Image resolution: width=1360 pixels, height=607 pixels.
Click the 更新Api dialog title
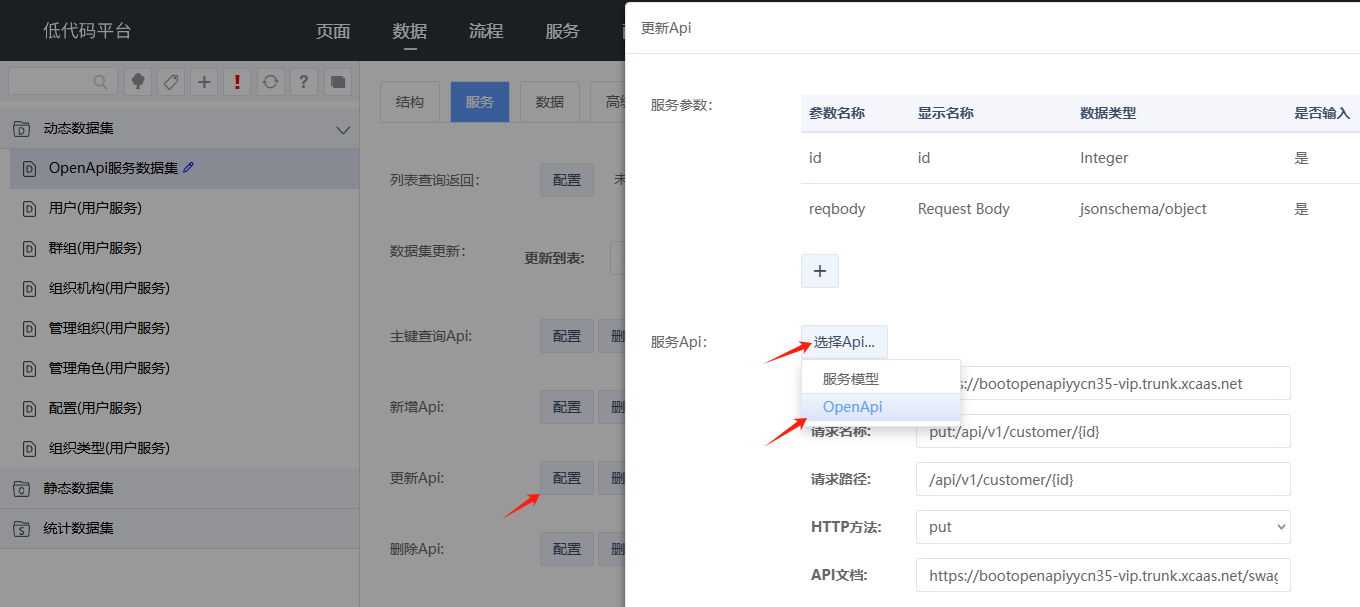tap(666, 28)
